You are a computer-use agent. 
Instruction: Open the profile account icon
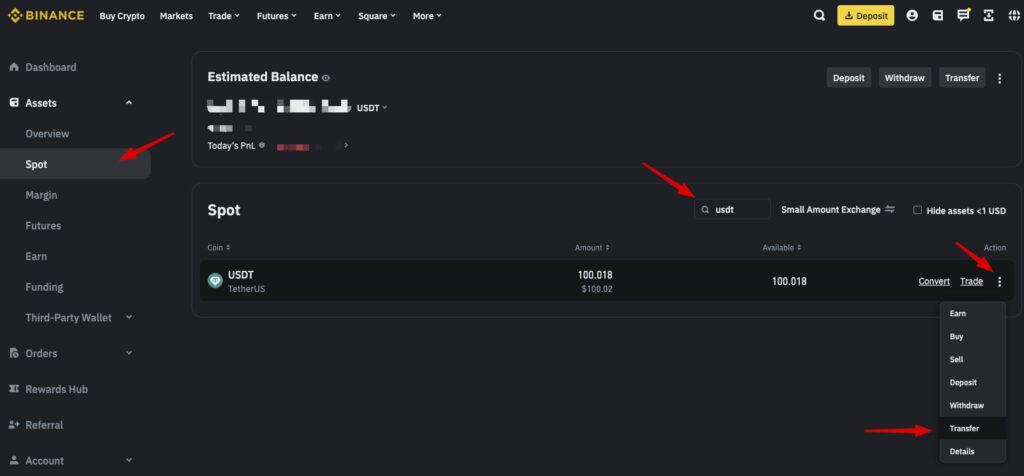click(912, 16)
